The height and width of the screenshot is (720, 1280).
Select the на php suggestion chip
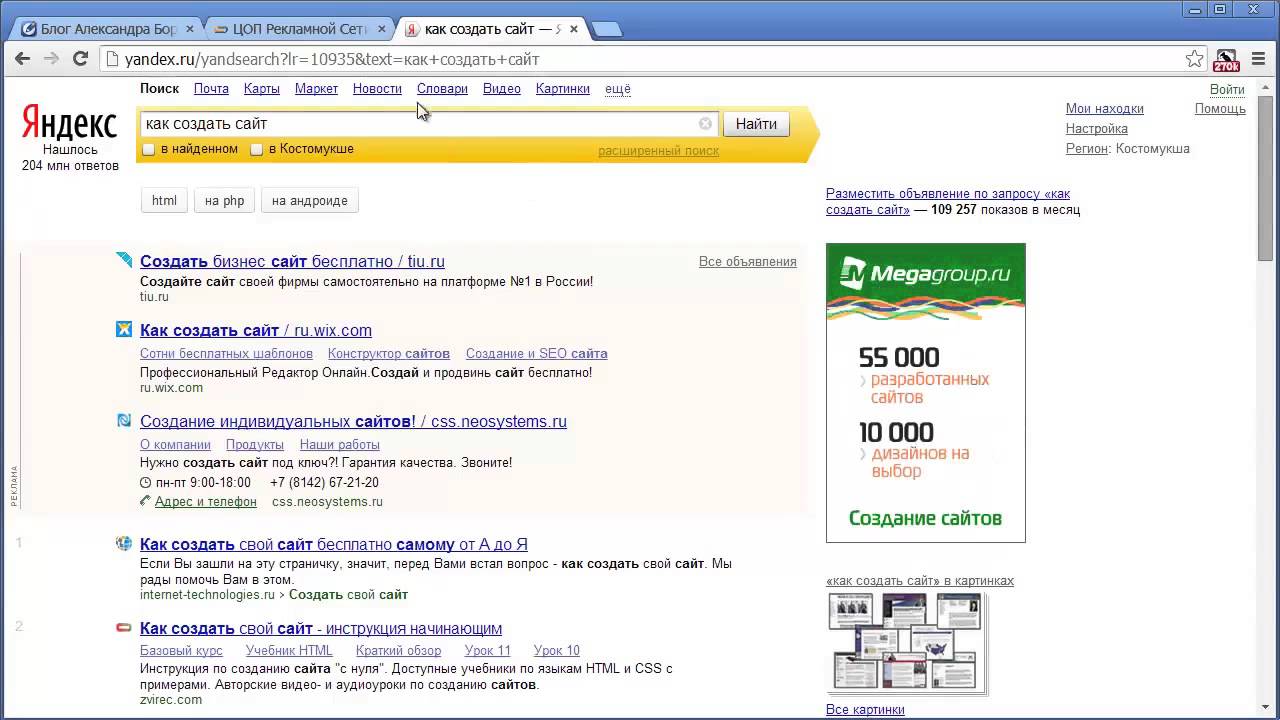tap(224, 201)
